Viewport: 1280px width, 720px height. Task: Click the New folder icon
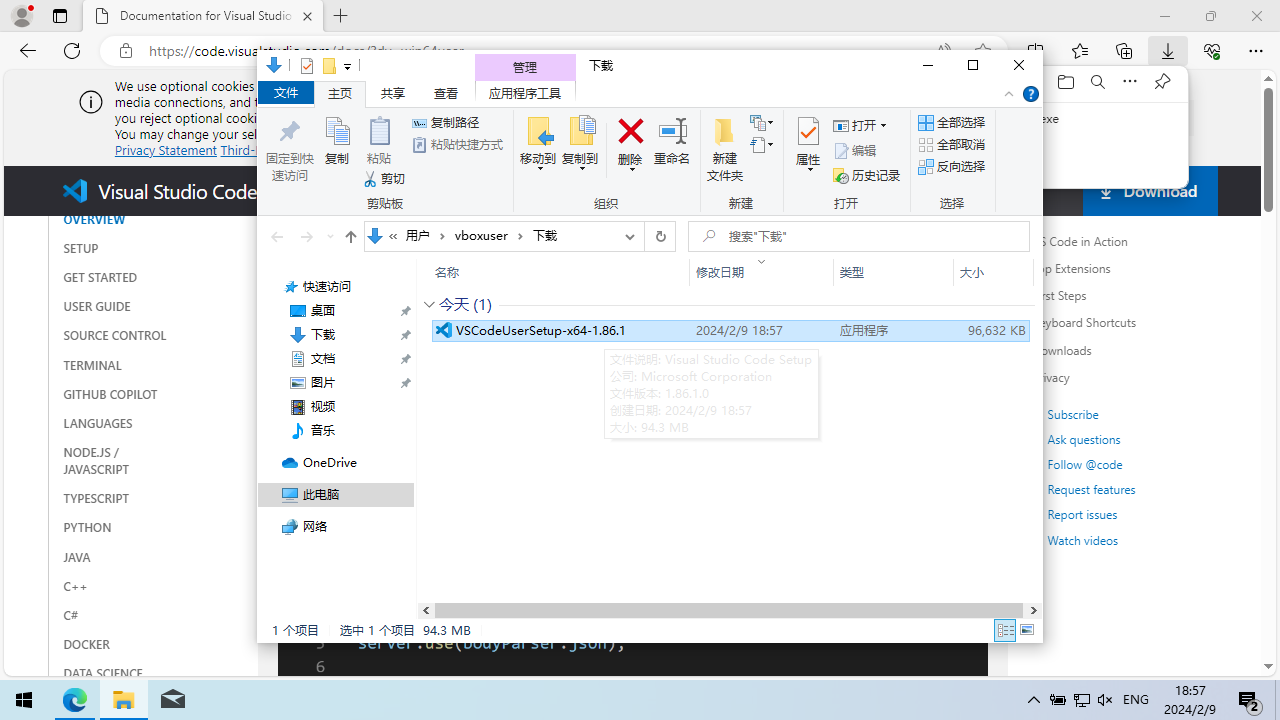tap(725, 149)
